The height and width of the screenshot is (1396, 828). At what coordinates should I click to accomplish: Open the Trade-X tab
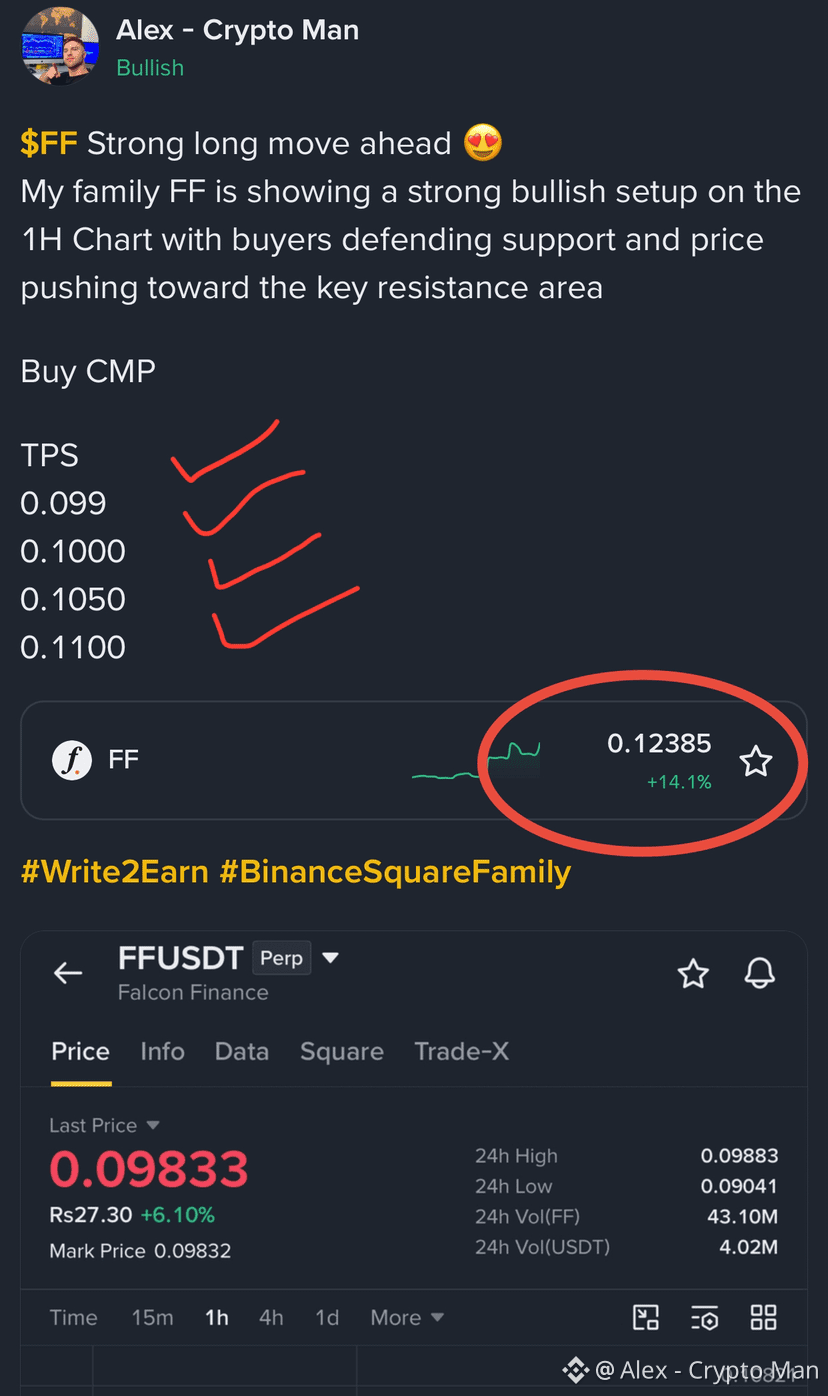point(462,1051)
